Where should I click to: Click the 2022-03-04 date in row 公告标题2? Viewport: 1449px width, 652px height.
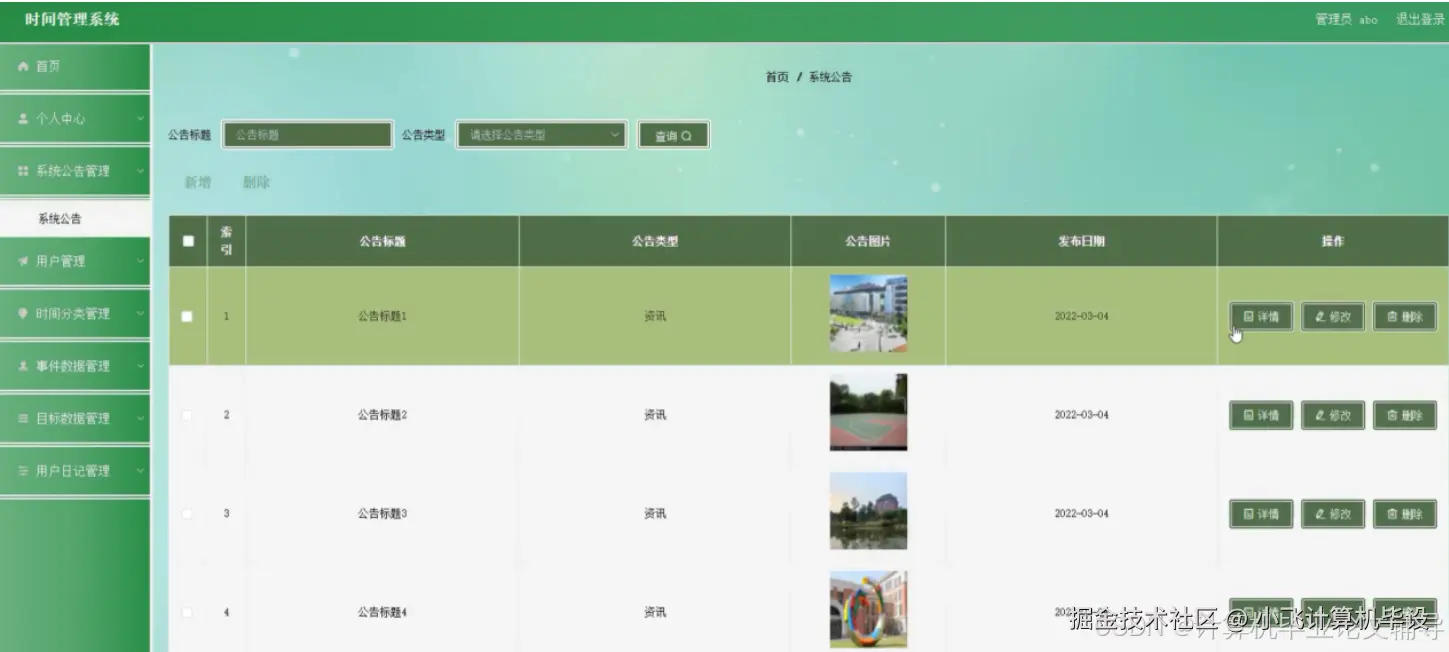pyautogui.click(x=1081, y=415)
